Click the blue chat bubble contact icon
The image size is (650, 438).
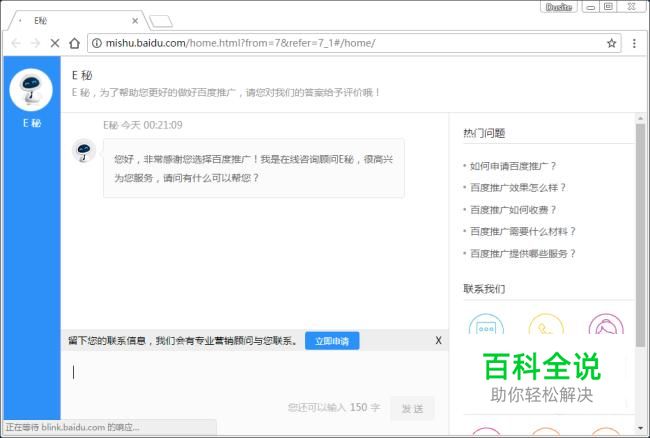coord(486,324)
